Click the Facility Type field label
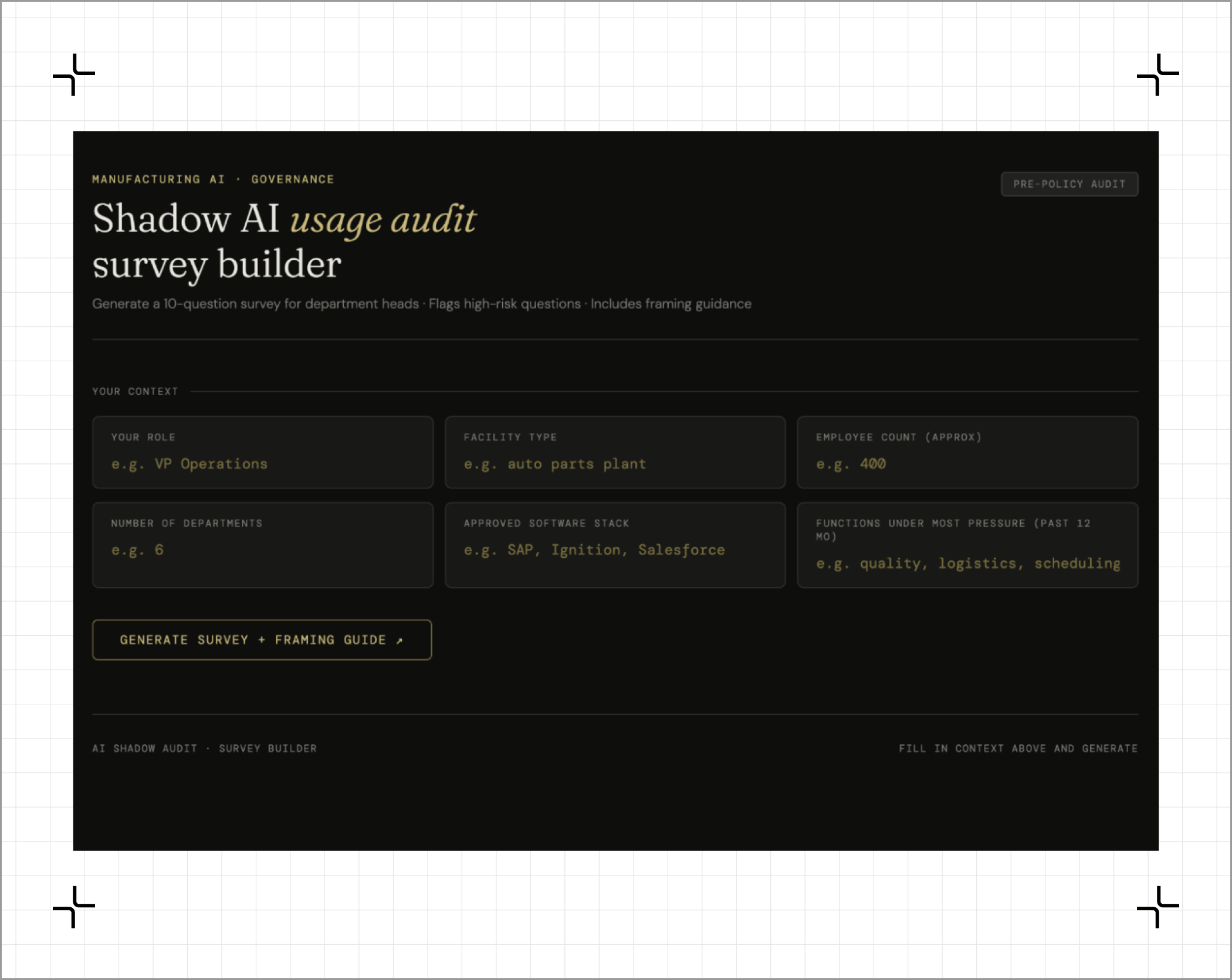1232x980 pixels. [x=510, y=437]
